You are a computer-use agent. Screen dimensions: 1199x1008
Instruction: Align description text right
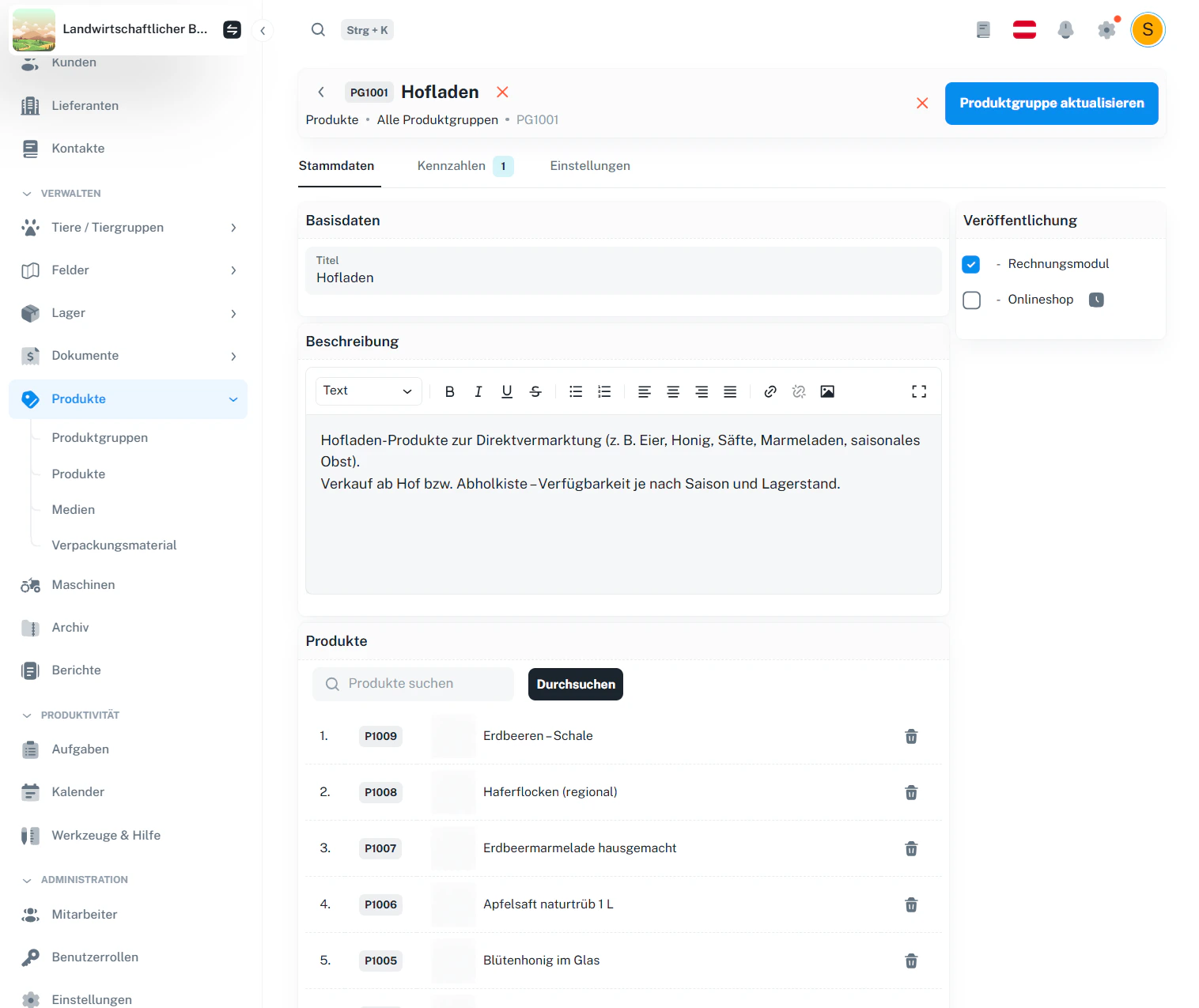(702, 391)
